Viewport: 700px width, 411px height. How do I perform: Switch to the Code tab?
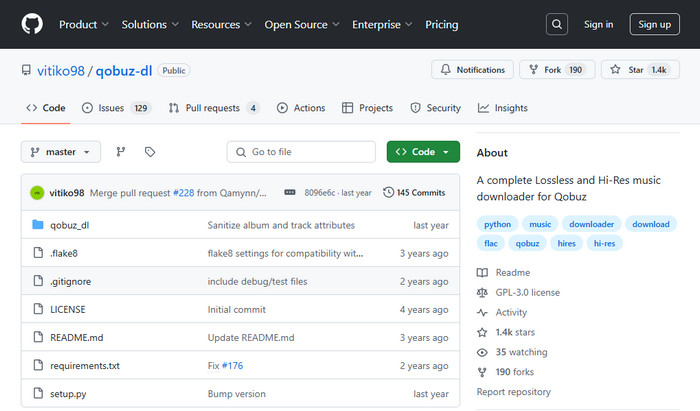pyautogui.click(x=46, y=108)
